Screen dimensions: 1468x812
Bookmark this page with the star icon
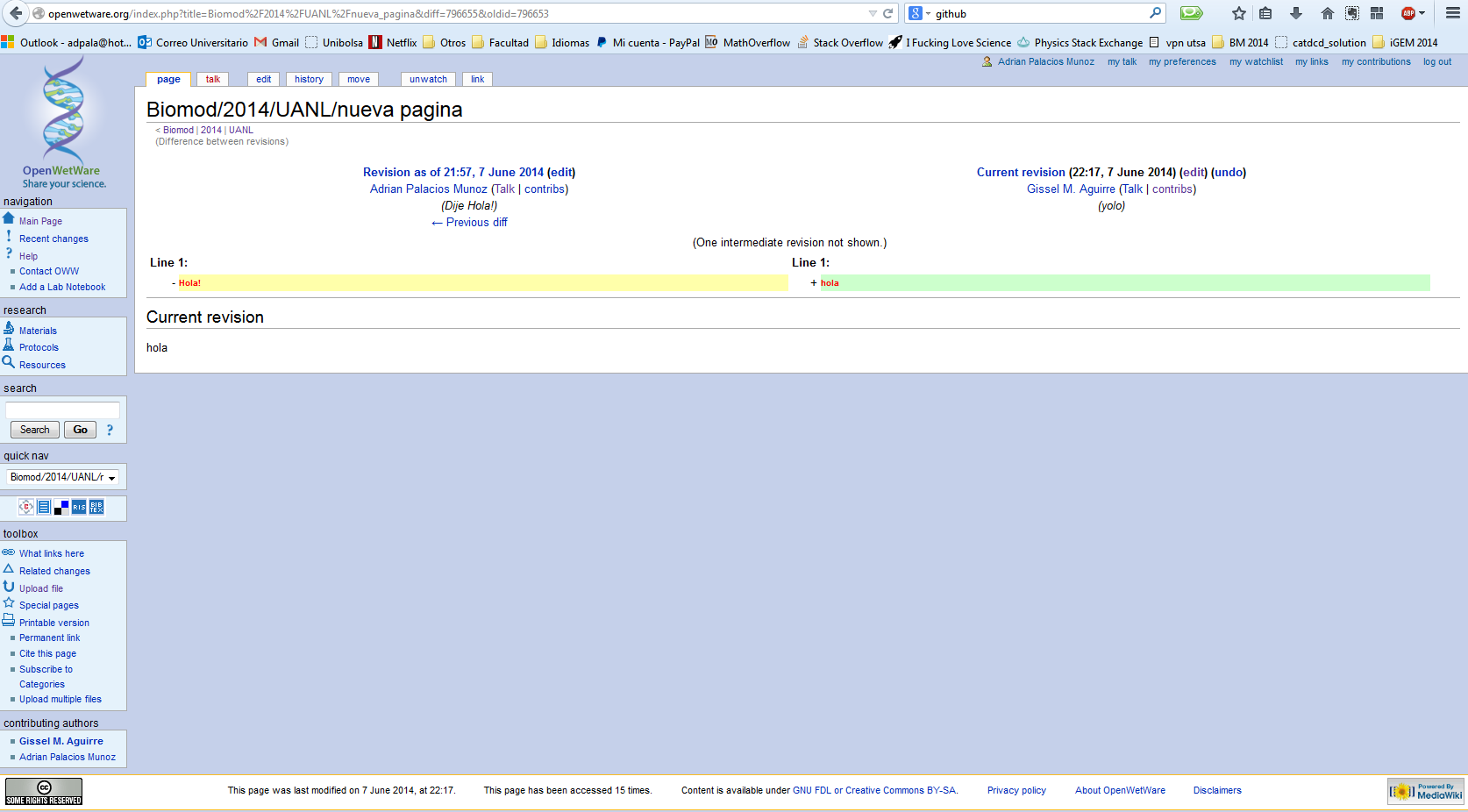click(x=1238, y=13)
